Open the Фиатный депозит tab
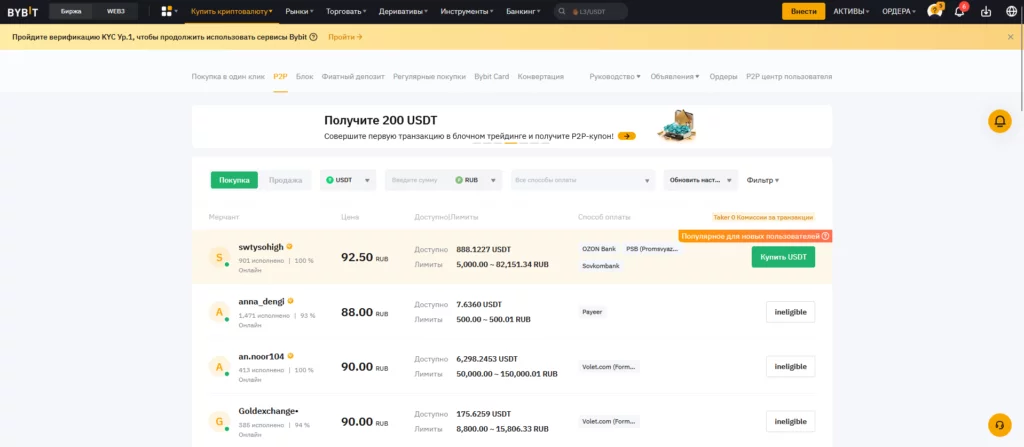The height and width of the screenshot is (447, 1024). point(353,76)
